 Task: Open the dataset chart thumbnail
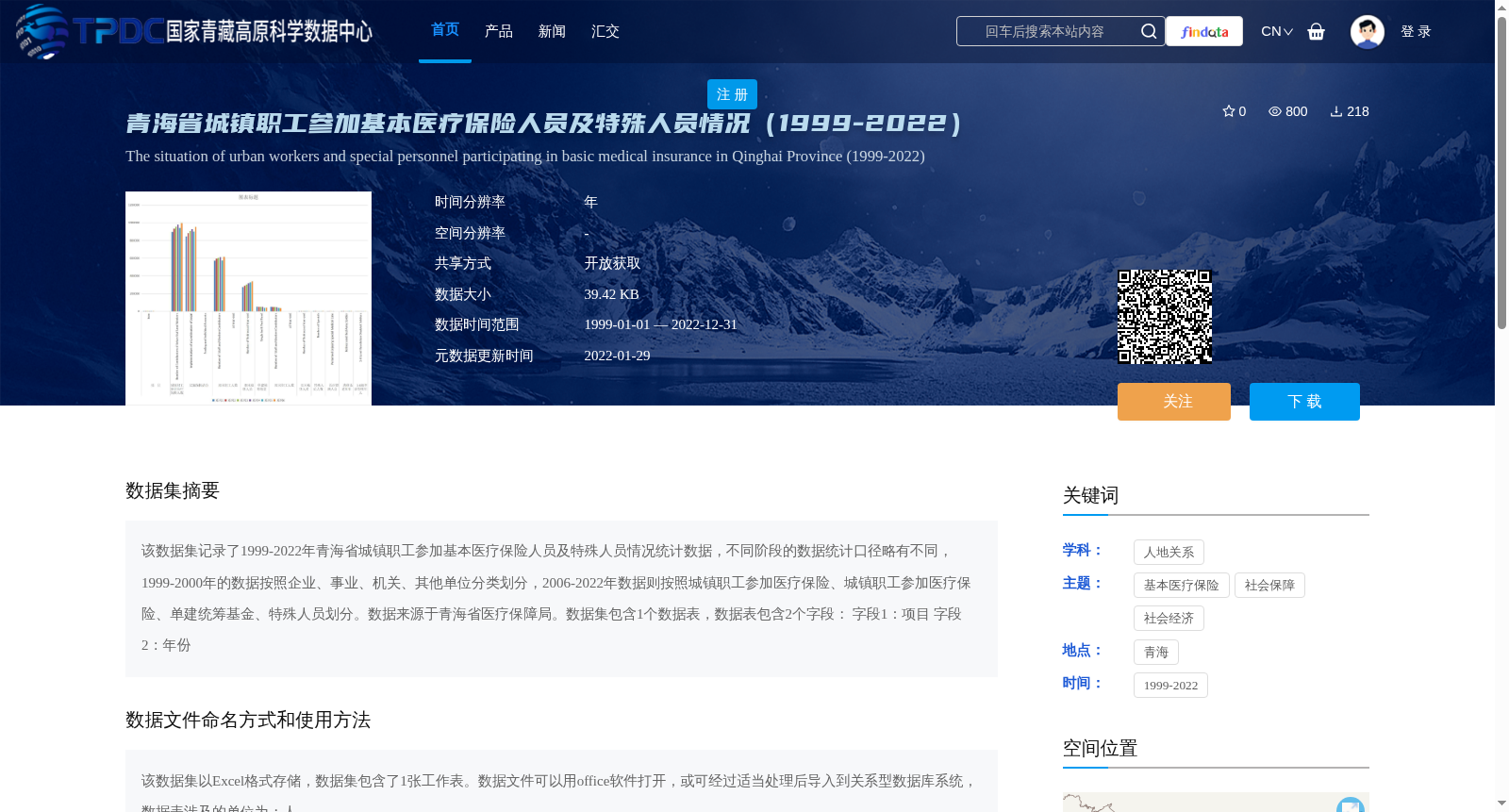[x=248, y=298]
